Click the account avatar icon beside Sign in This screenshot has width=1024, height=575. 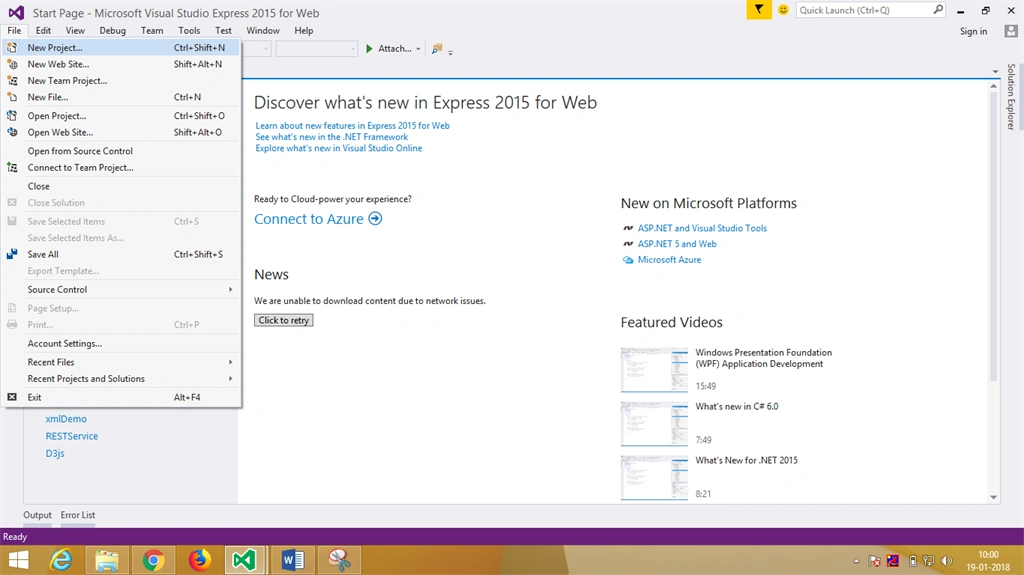click(x=1010, y=31)
